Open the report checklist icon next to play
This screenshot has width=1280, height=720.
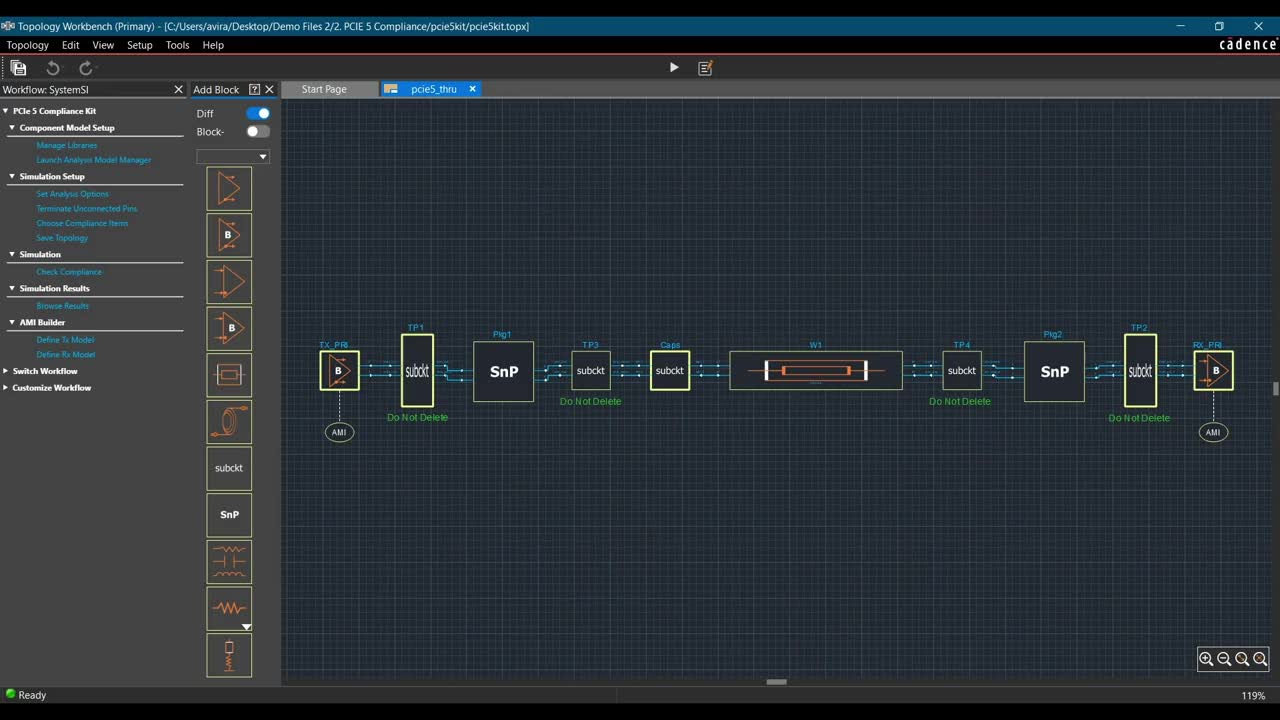coord(705,68)
